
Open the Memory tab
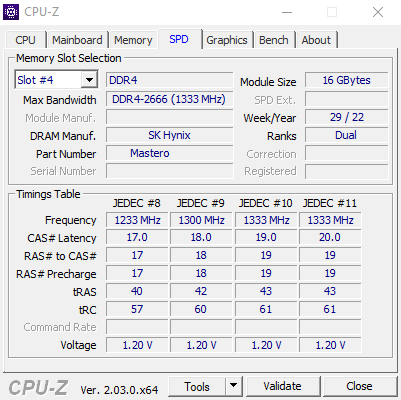point(133,40)
